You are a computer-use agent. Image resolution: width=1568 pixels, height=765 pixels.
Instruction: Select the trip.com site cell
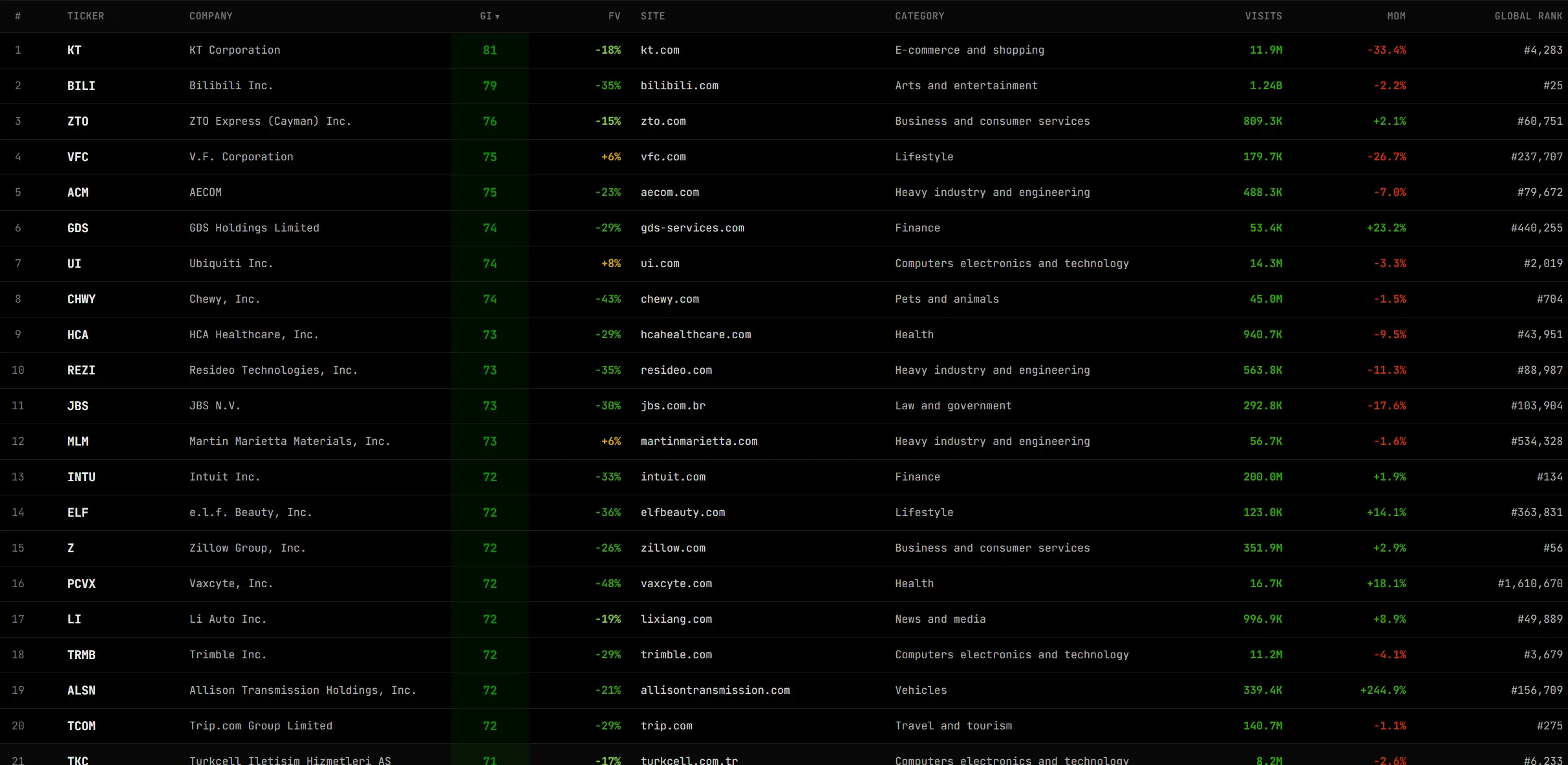click(667, 726)
